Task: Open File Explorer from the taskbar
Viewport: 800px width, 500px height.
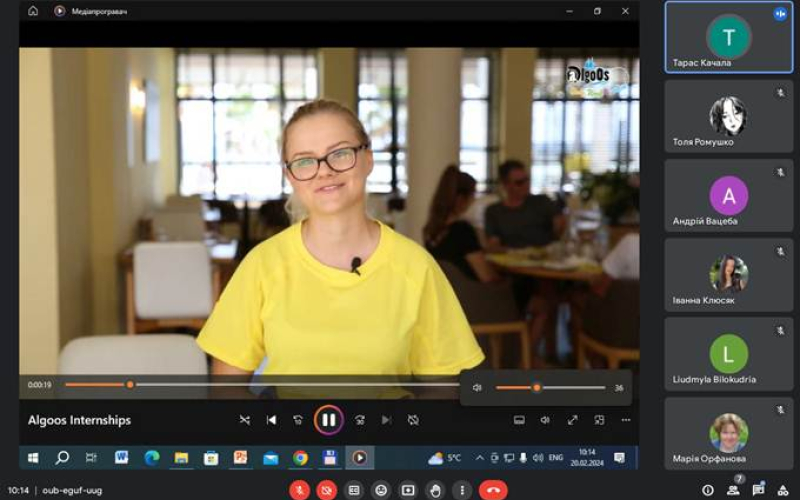Action: pos(181,458)
